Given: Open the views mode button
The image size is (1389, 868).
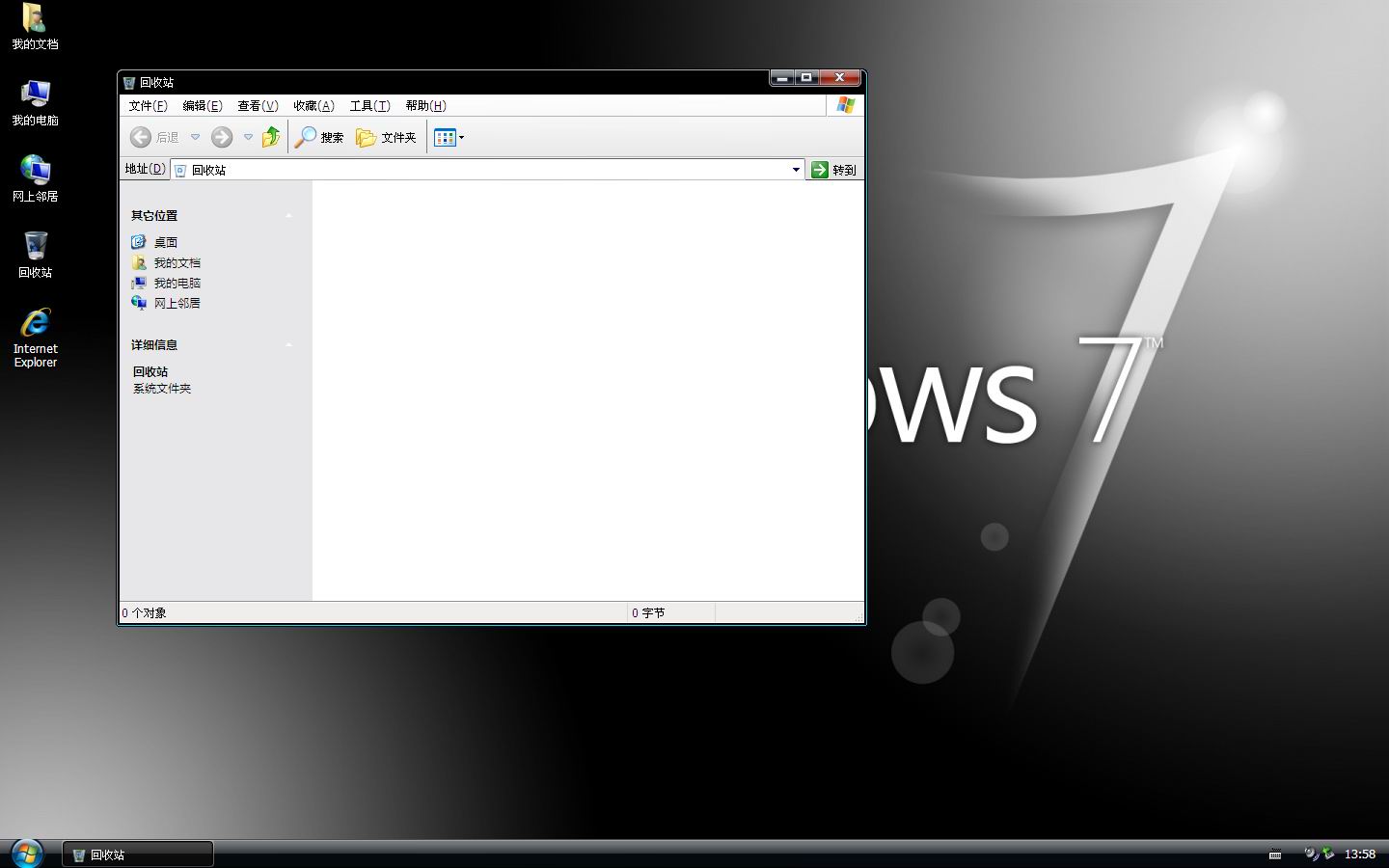Looking at the screenshot, I should click(x=449, y=137).
